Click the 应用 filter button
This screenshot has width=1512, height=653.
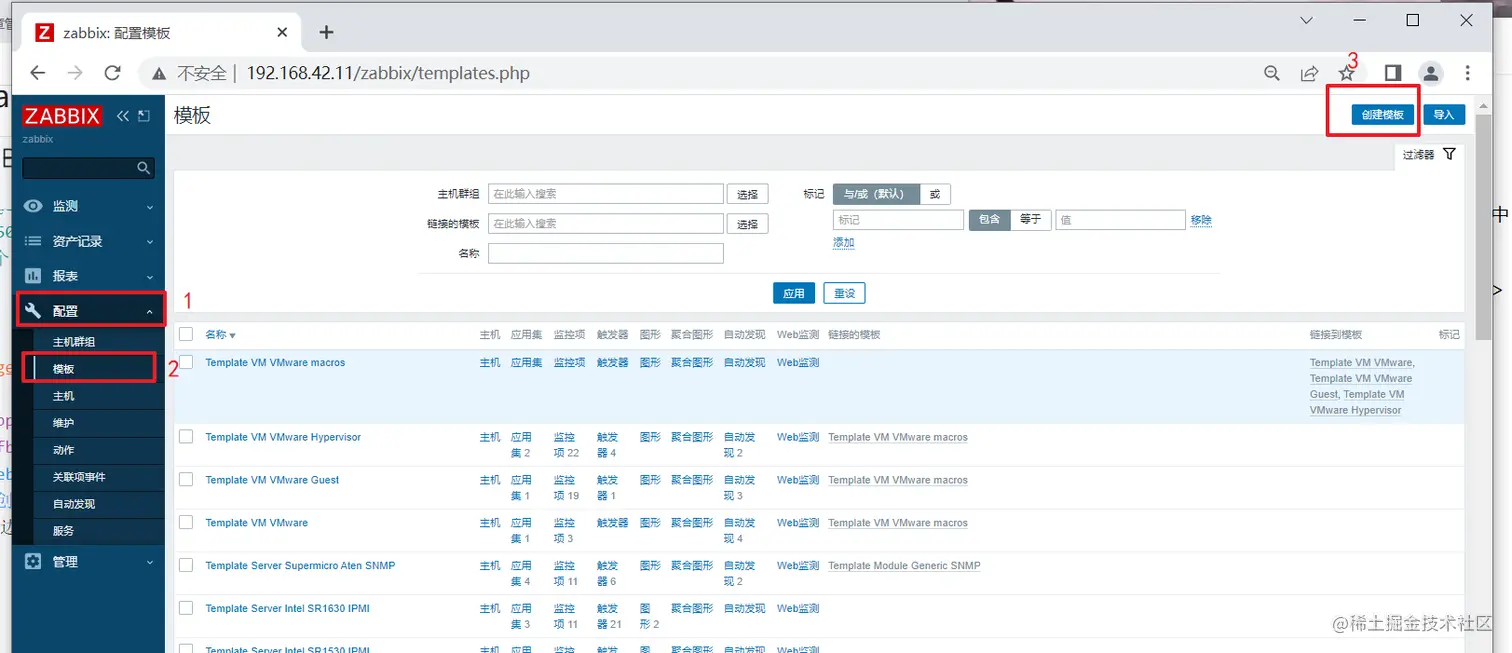(794, 293)
